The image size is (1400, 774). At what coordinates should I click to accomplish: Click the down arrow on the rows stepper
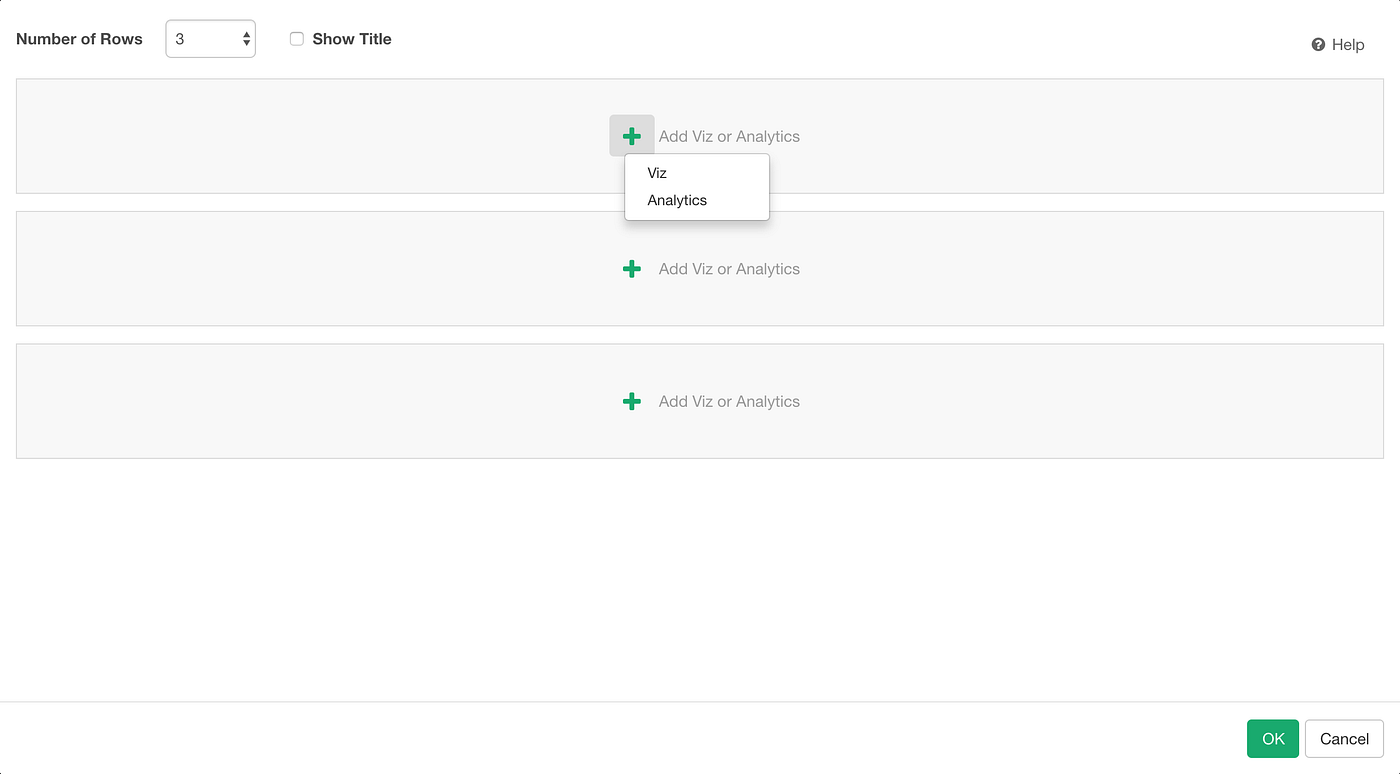click(x=245, y=44)
